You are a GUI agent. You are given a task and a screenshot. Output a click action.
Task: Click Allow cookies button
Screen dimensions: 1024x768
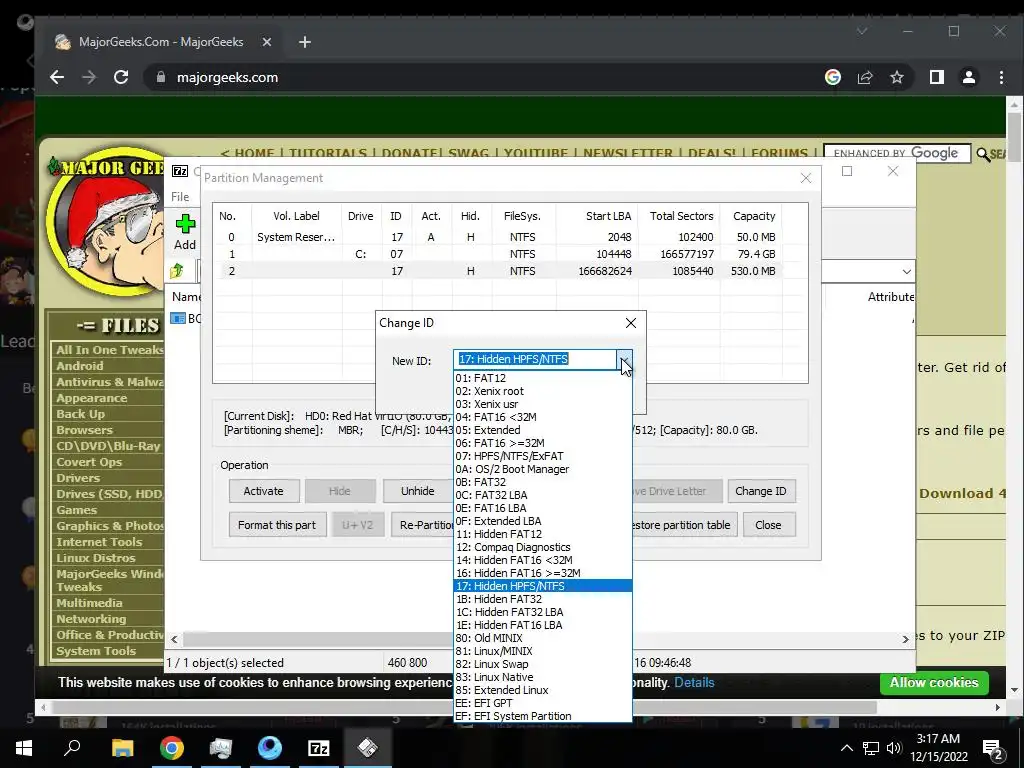click(x=934, y=682)
